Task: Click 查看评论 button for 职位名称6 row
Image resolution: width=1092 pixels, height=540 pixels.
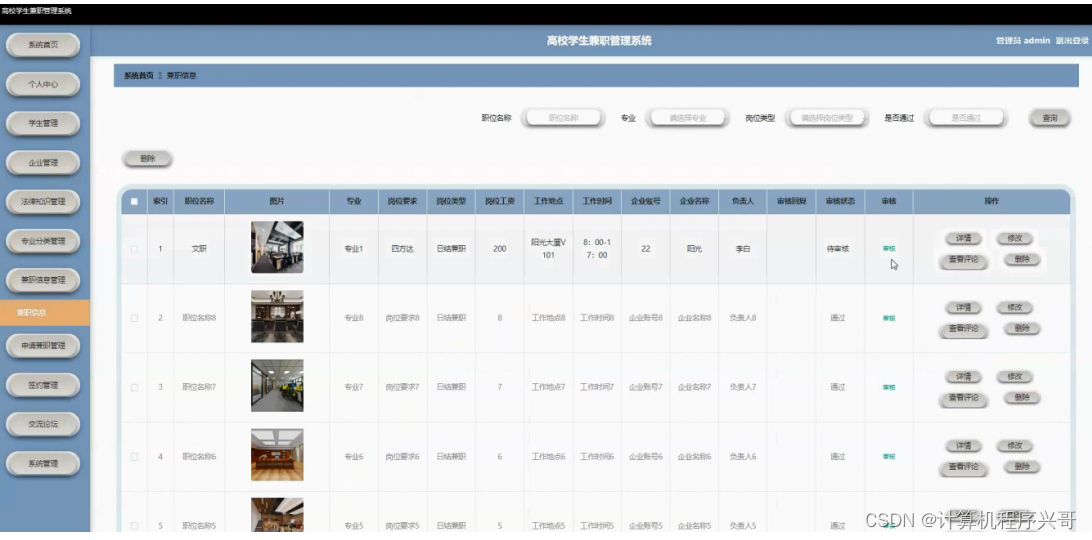Action: click(x=963, y=468)
